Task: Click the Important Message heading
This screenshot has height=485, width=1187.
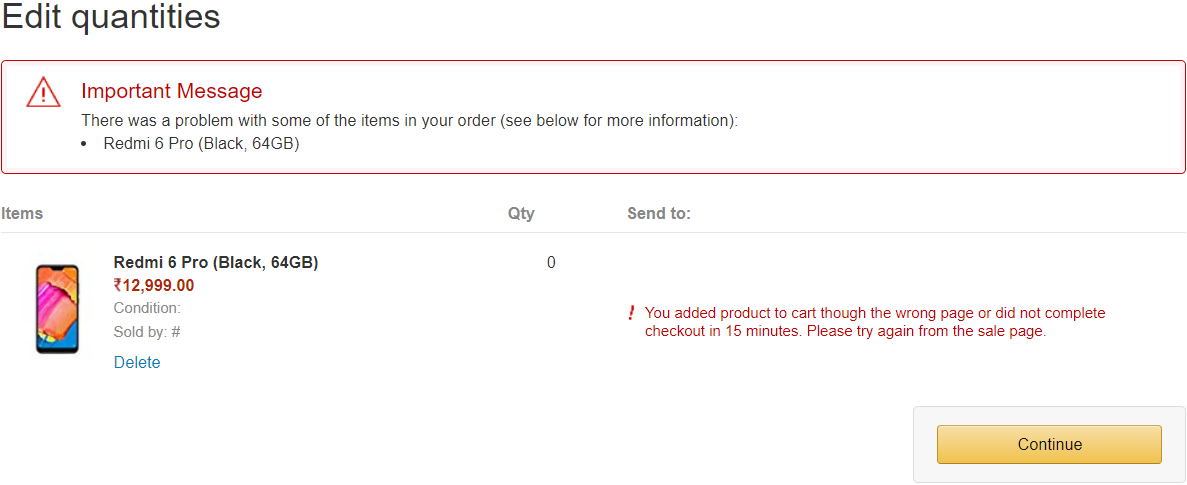Action: point(172,91)
